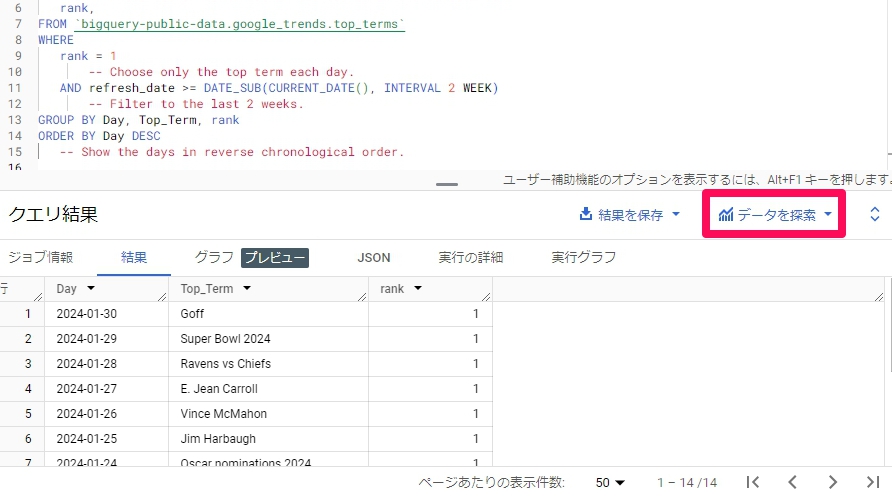The image size is (892, 497).
Task: Click the results vertical scrollbar
Action: (x=889, y=324)
